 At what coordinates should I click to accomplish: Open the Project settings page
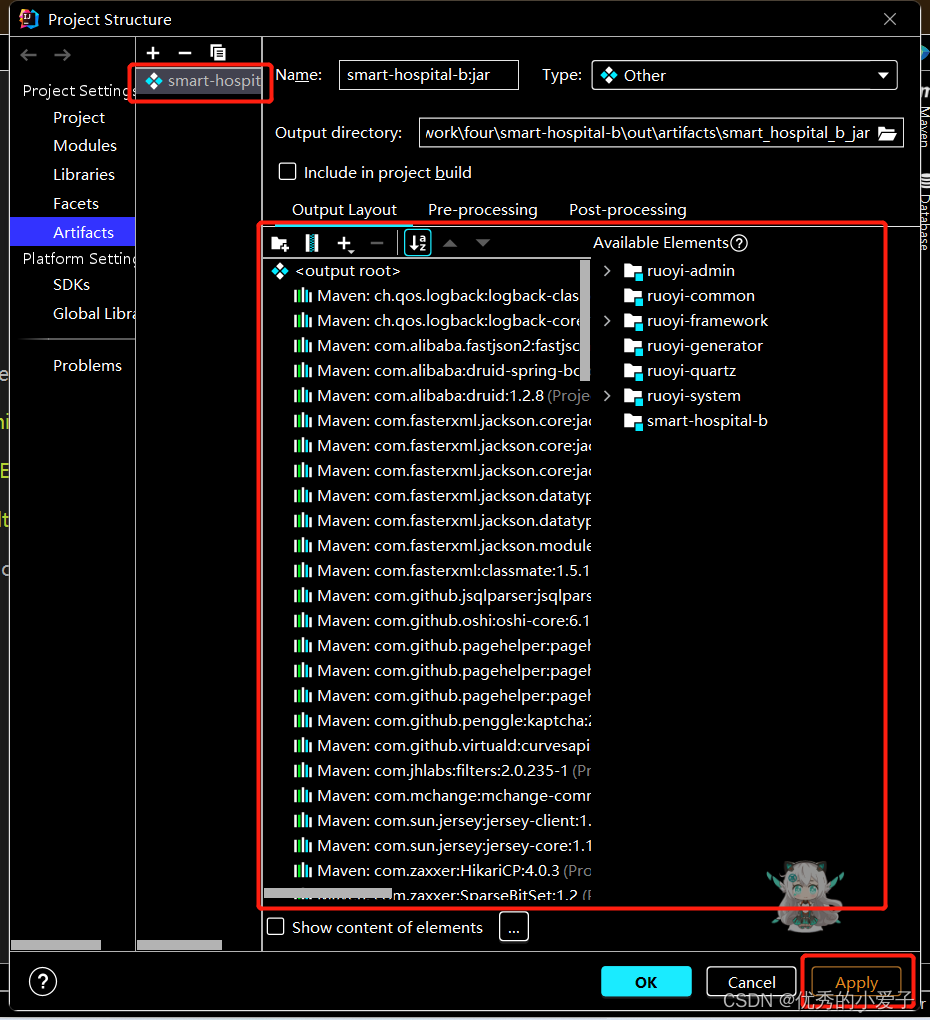point(79,118)
